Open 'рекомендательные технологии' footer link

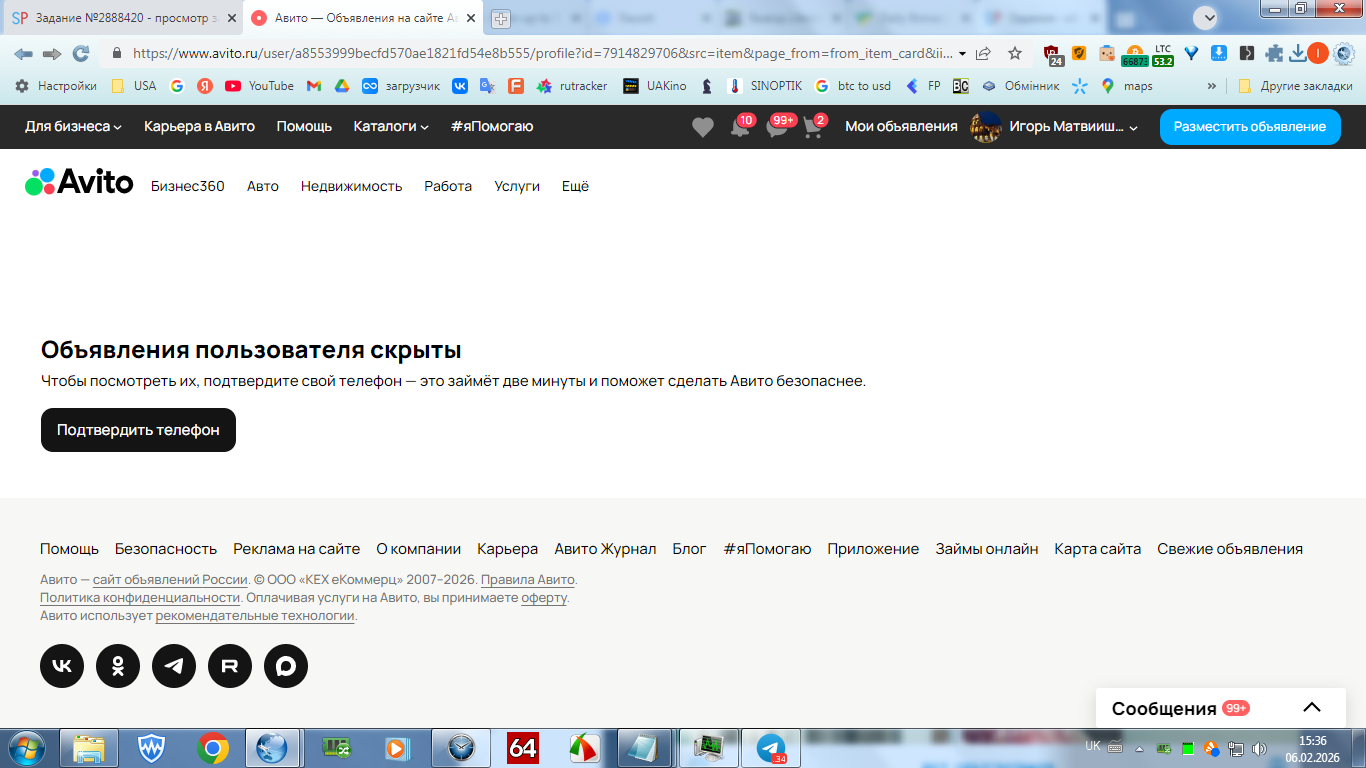[x=255, y=616]
